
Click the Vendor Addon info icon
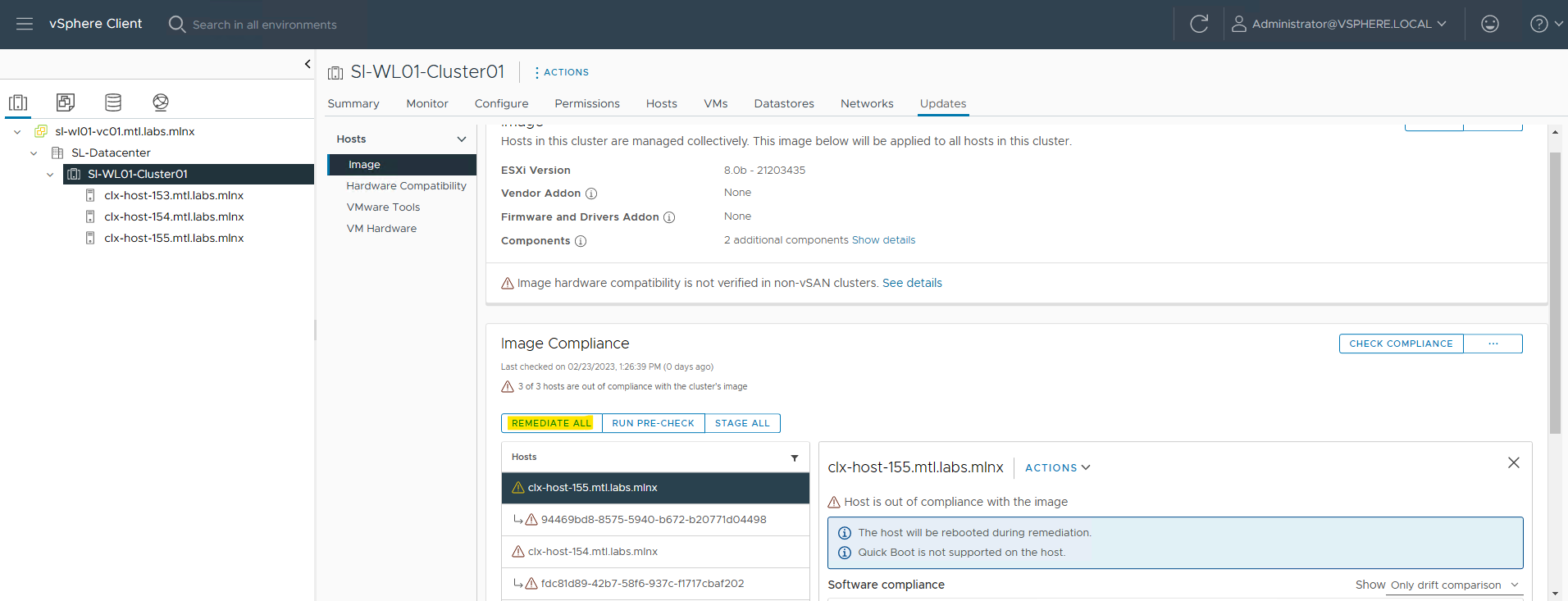(591, 194)
